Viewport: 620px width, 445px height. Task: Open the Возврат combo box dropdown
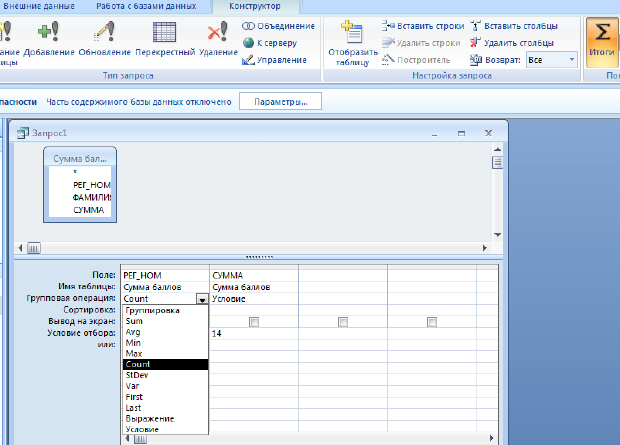572,60
